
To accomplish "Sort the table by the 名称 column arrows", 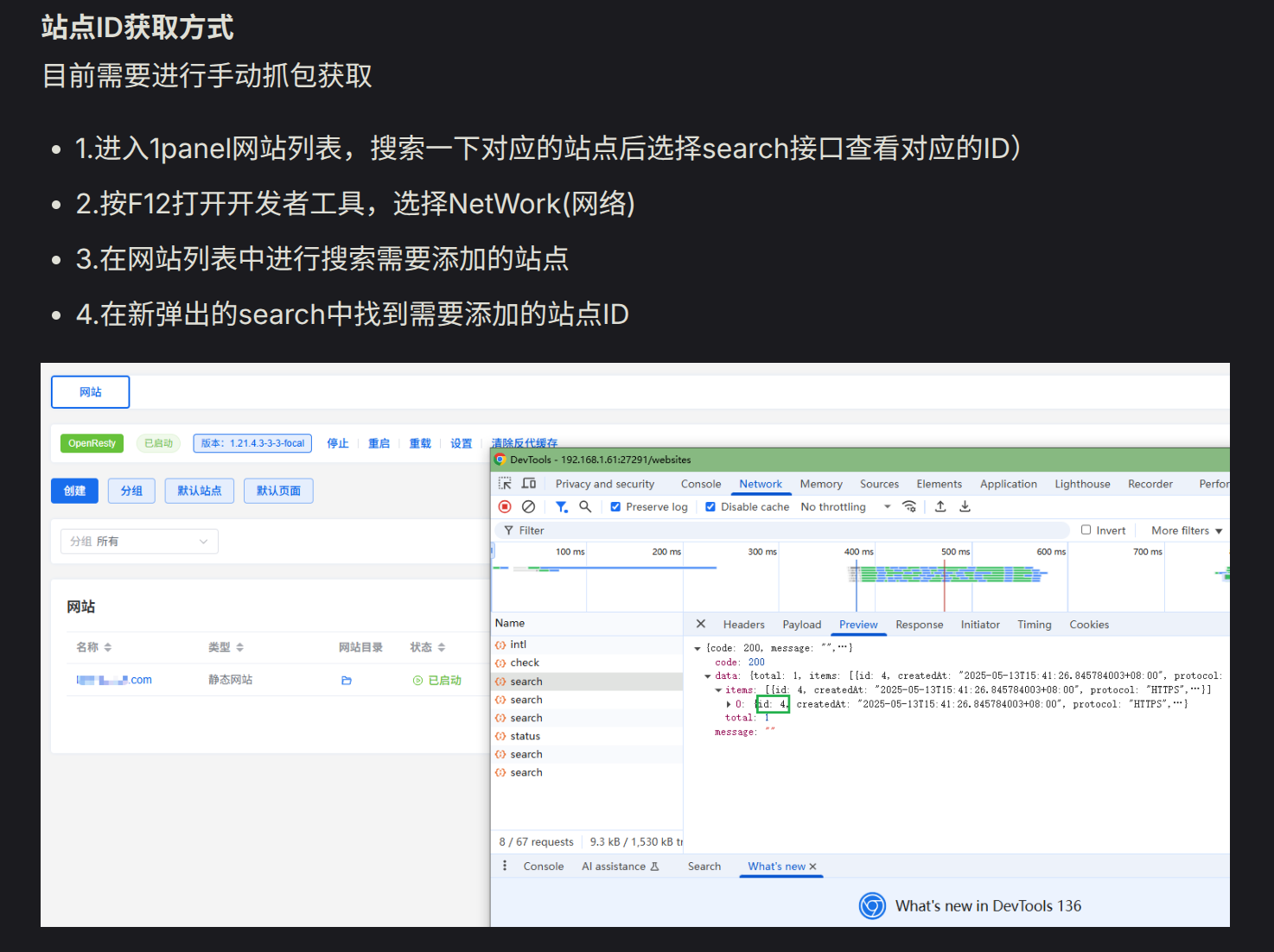I will coord(108,647).
